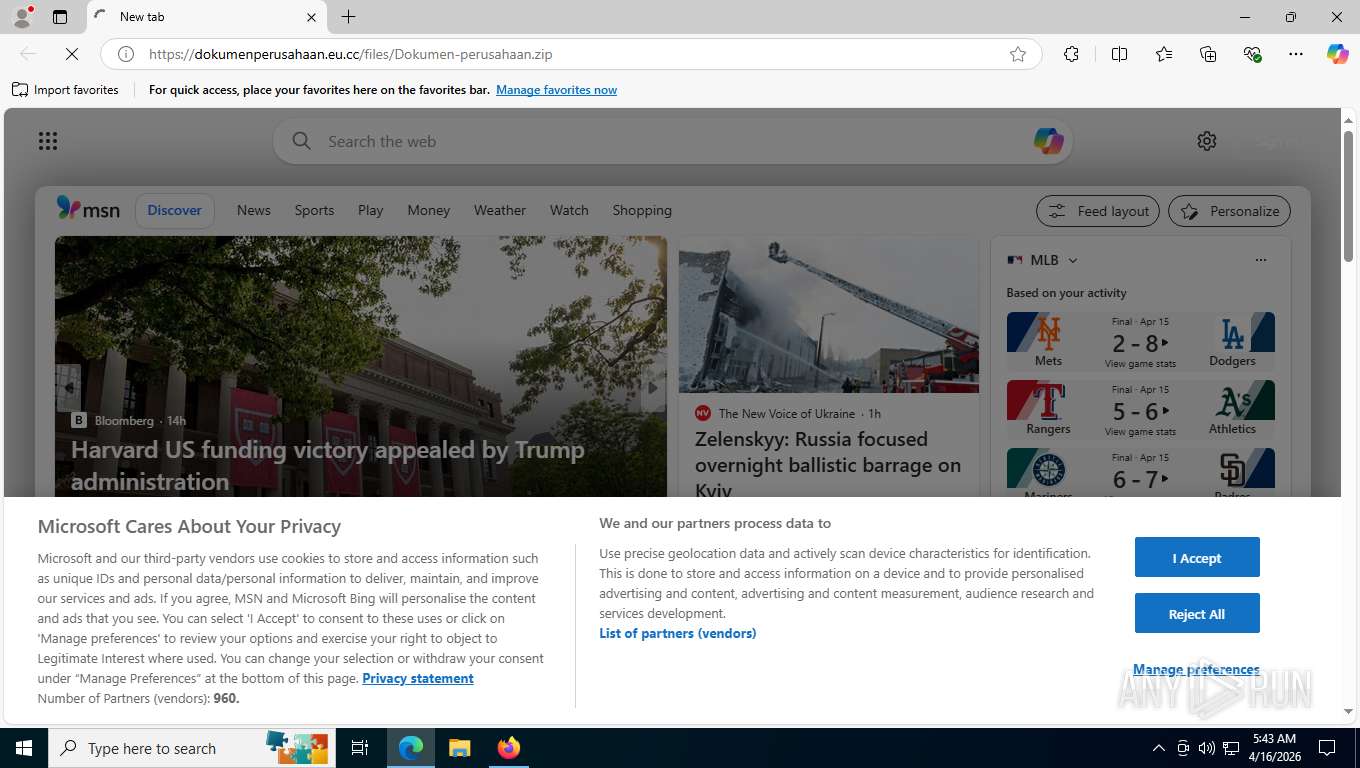Click the Feed layout button
The width and height of the screenshot is (1360, 768).
[x=1098, y=211]
